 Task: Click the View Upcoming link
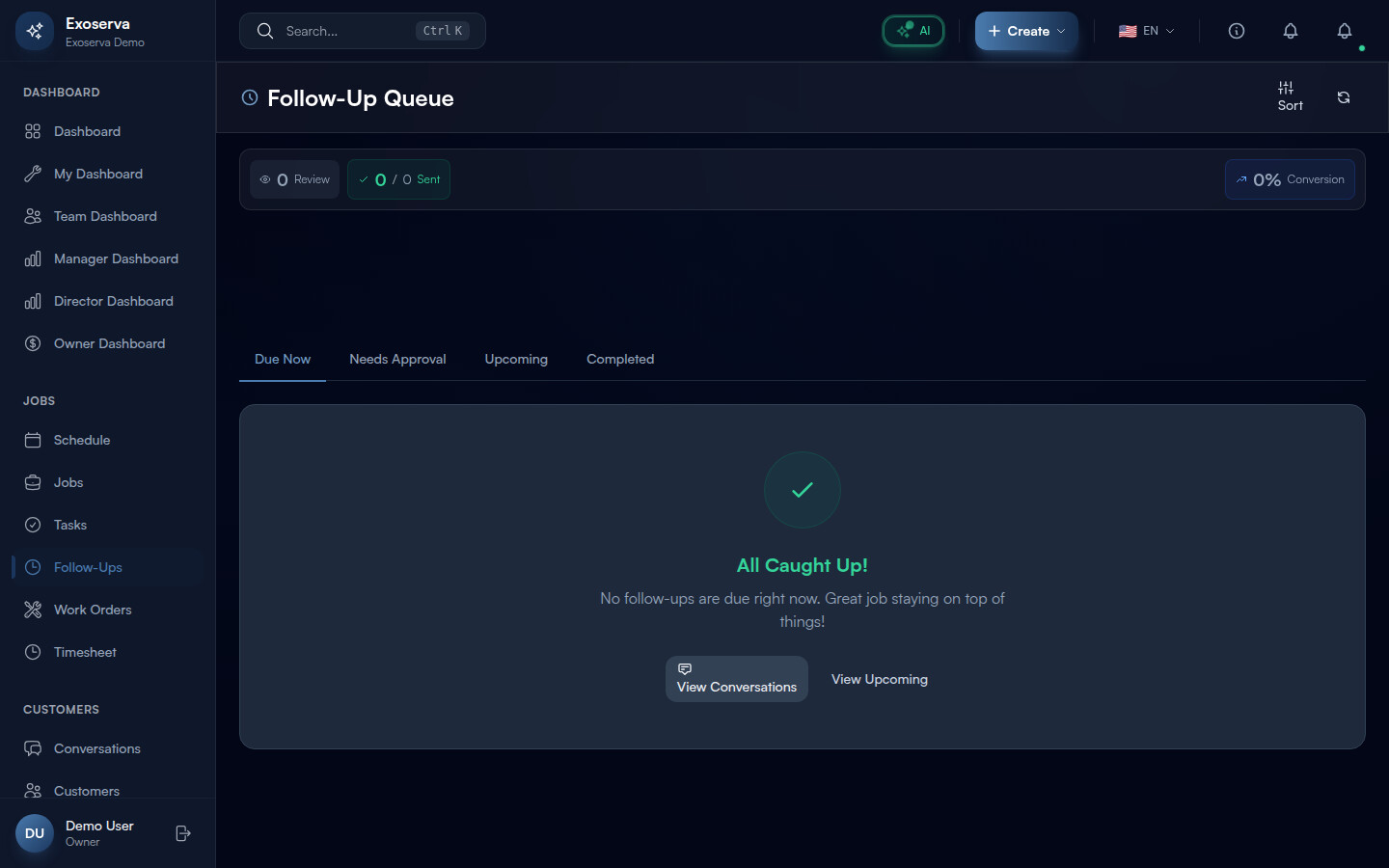pos(880,679)
